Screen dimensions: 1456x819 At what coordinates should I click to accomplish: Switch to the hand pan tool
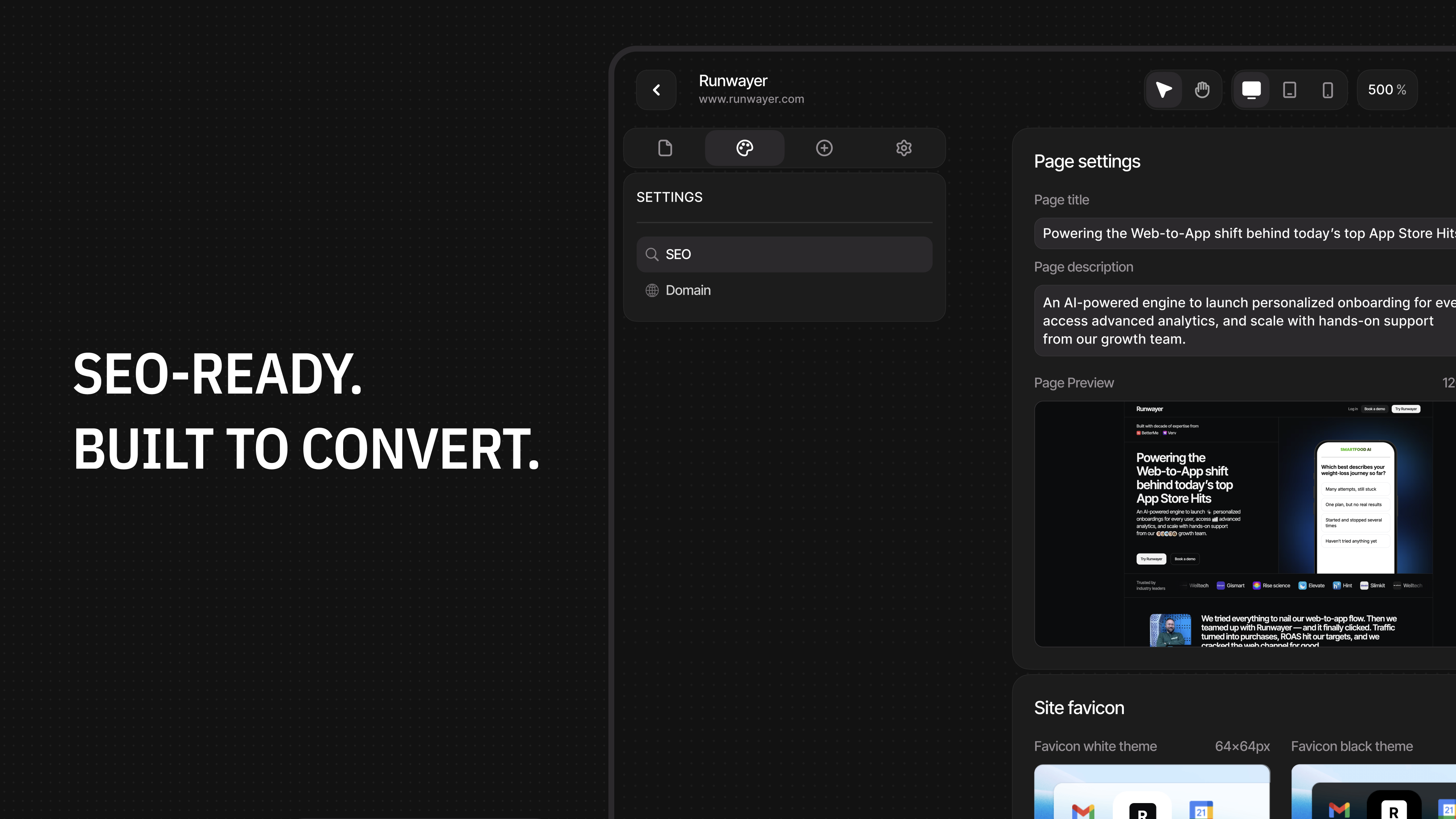click(x=1202, y=89)
